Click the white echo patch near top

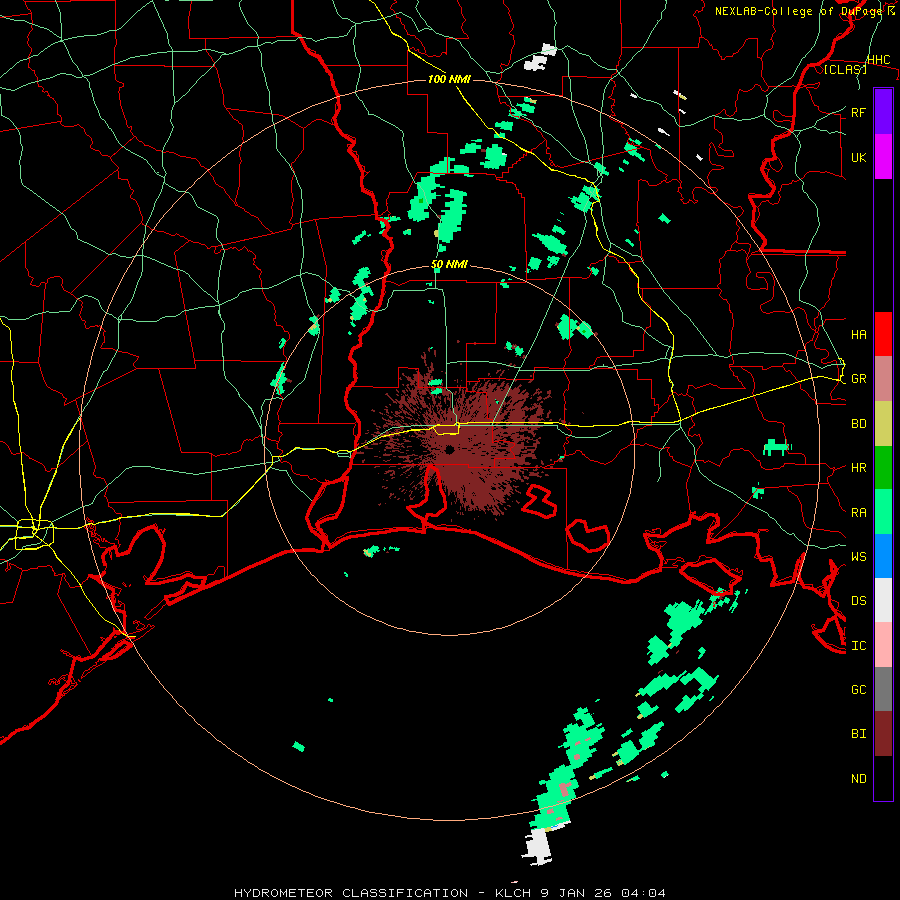pyautogui.click(x=540, y=59)
